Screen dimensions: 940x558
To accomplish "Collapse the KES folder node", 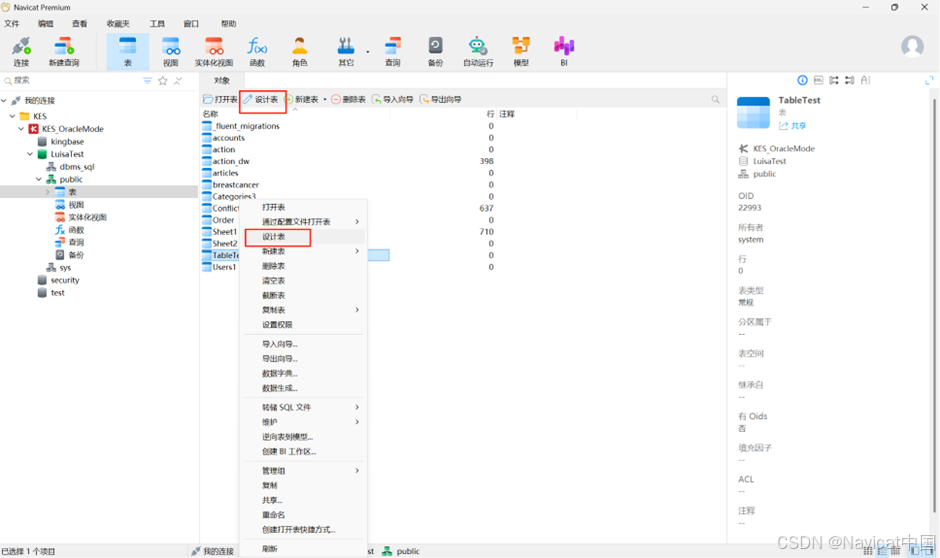I will (x=13, y=116).
